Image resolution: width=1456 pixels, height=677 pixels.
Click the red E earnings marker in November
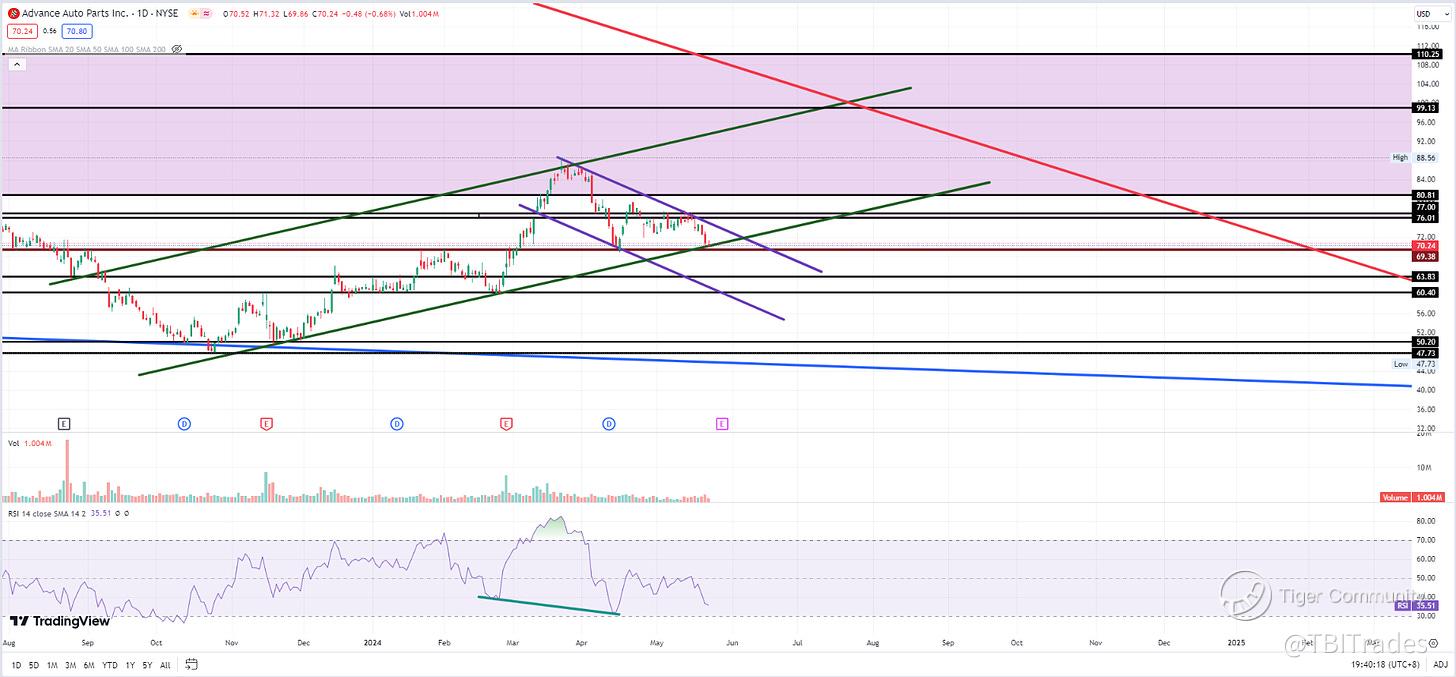(x=266, y=424)
